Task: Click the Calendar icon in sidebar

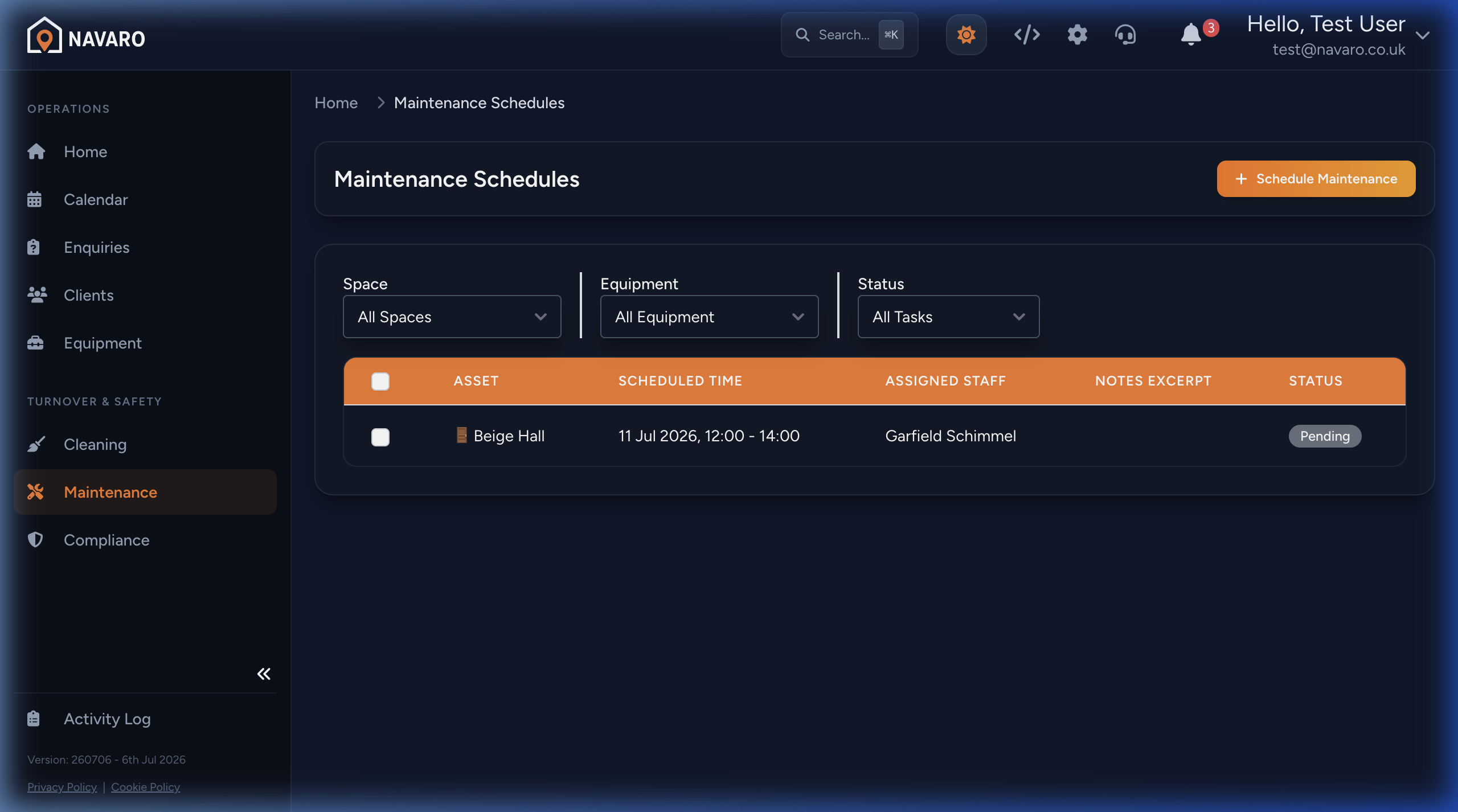Action: [x=34, y=199]
